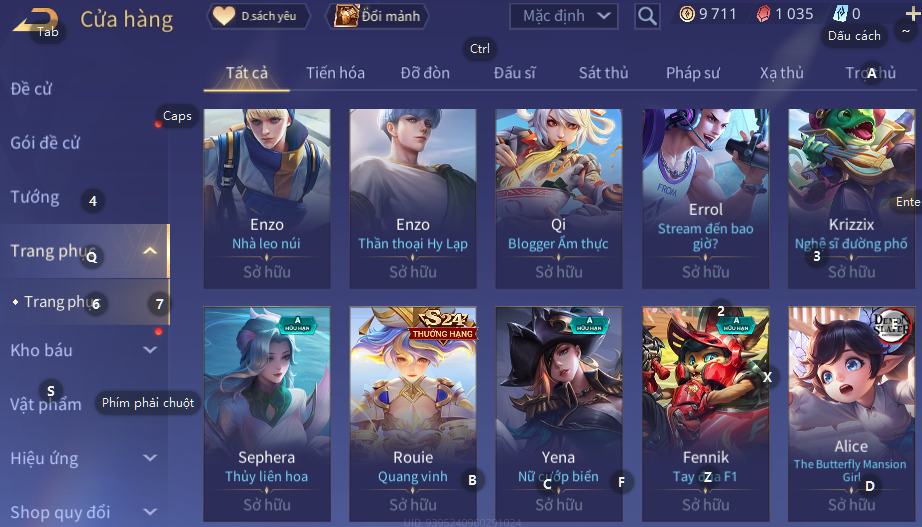922x527 pixels.
Task: Open Qi Blogger Ẩm thực skin card
Action: click(559, 199)
